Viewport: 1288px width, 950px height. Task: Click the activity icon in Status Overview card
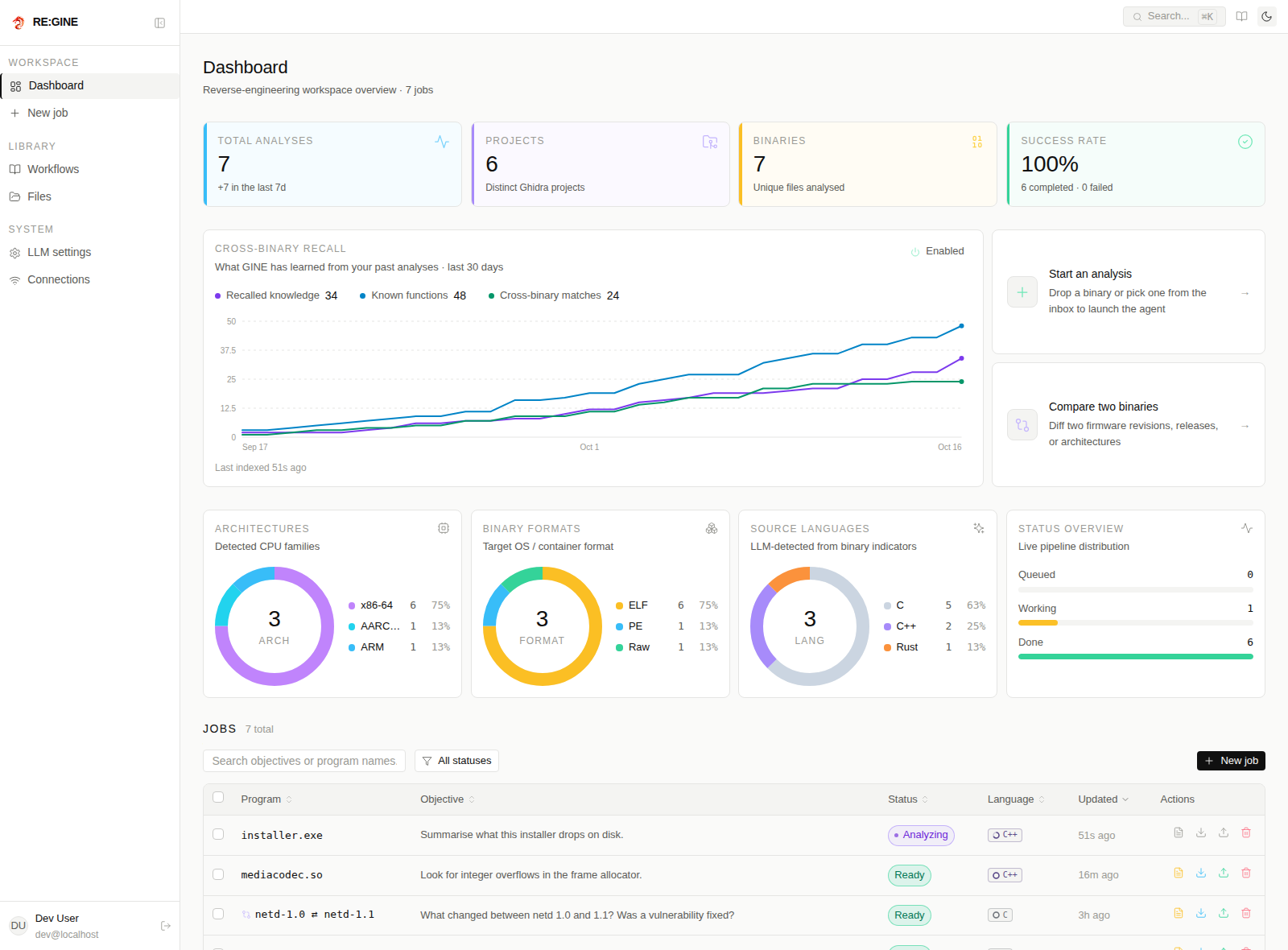pyautogui.click(x=1247, y=528)
